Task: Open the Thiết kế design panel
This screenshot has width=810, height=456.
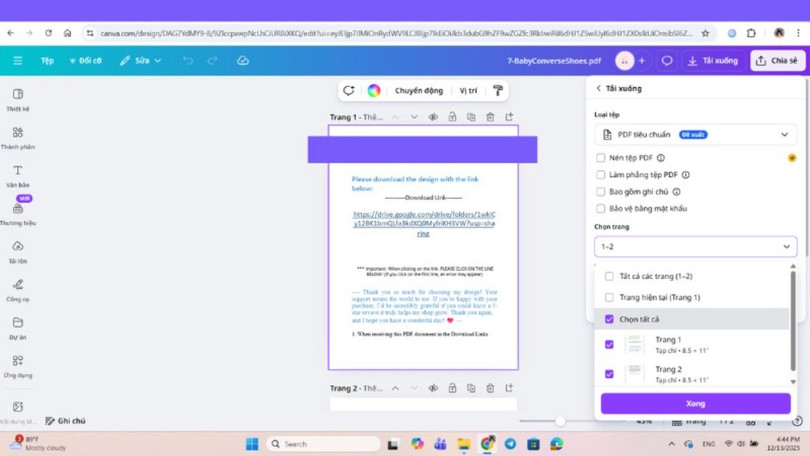Action: pyautogui.click(x=18, y=99)
